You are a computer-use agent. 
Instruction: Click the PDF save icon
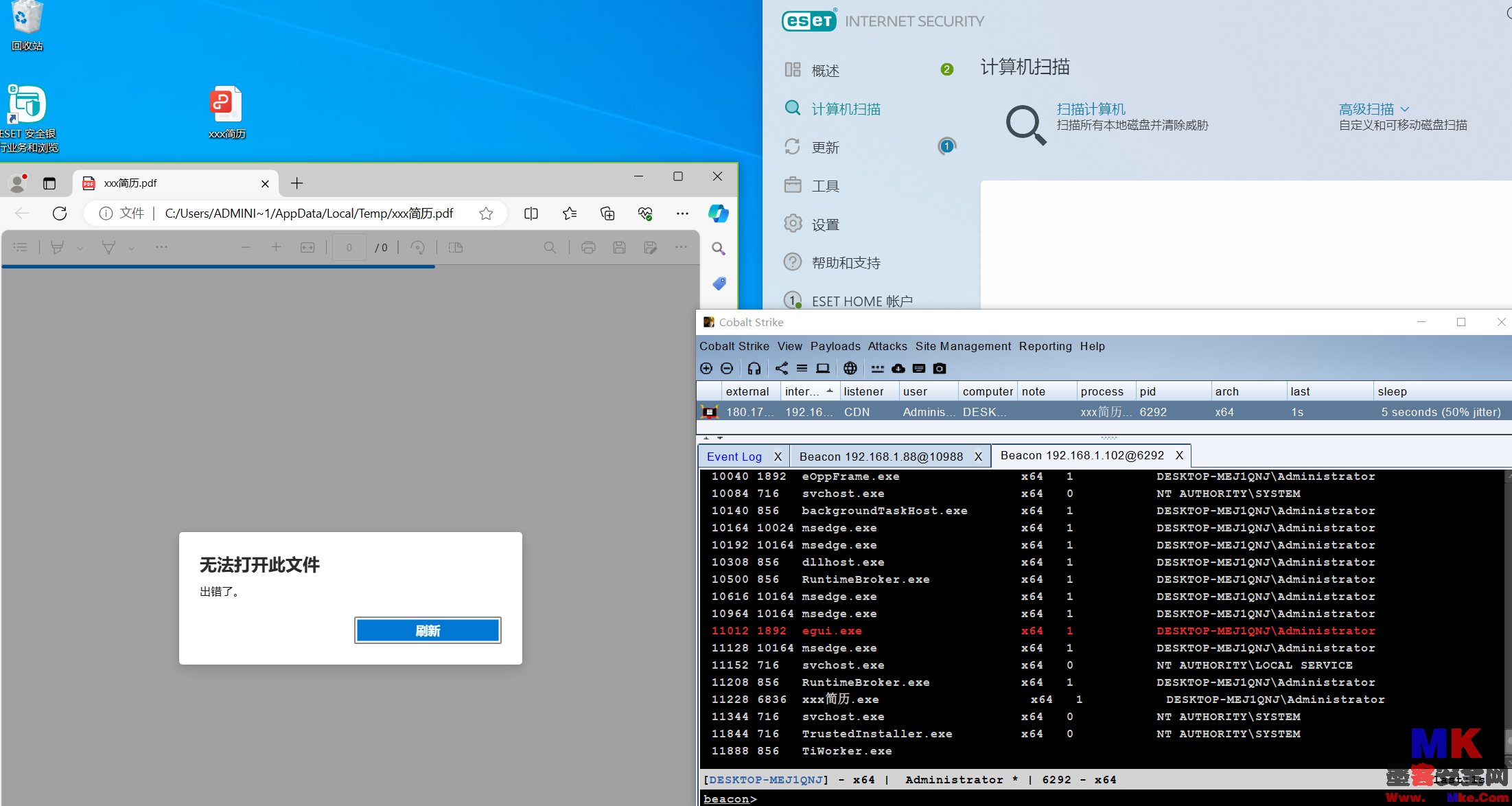[x=619, y=248]
